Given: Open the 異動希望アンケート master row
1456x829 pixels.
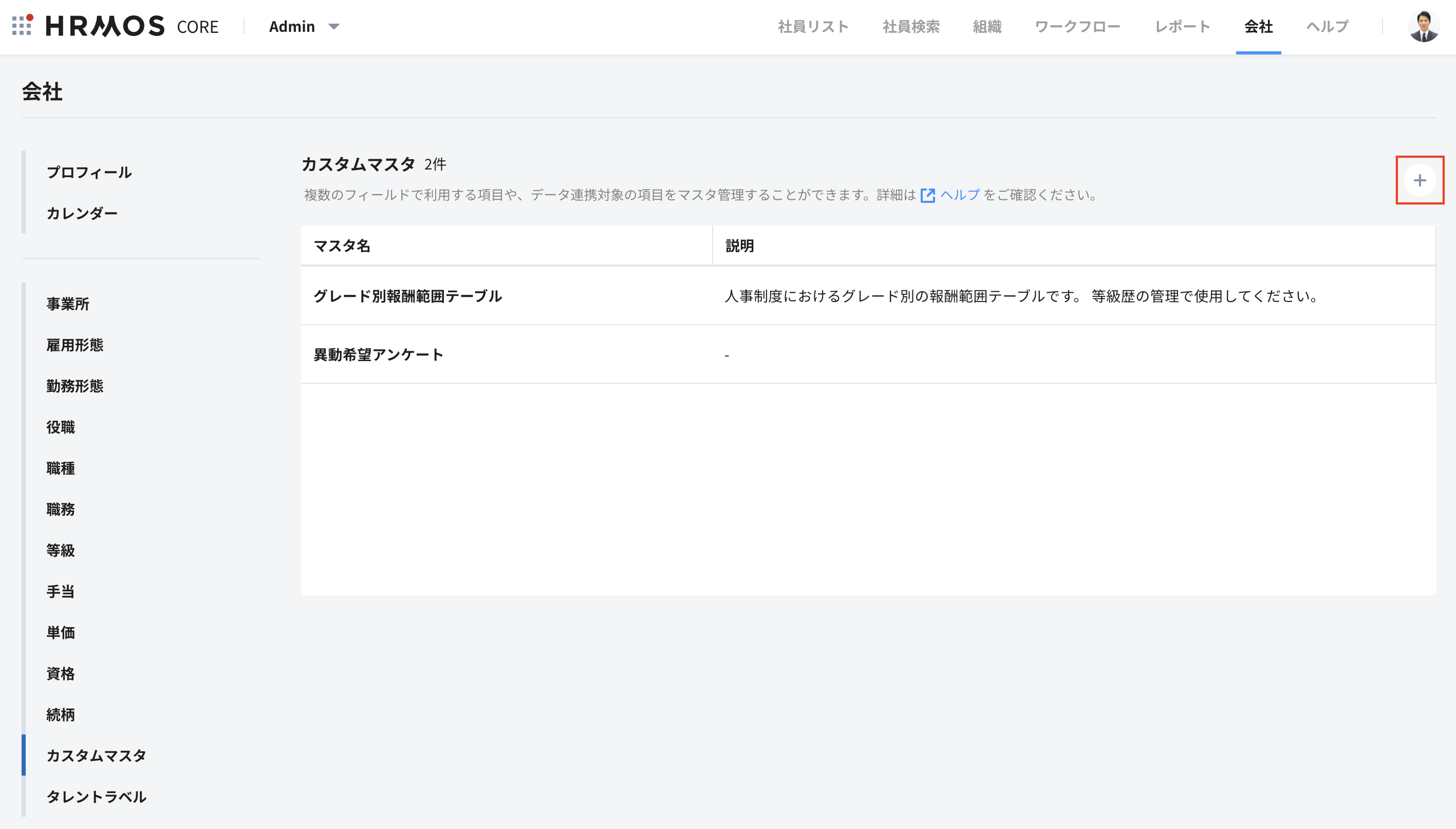Looking at the screenshot, I should (x=378, y=355).
